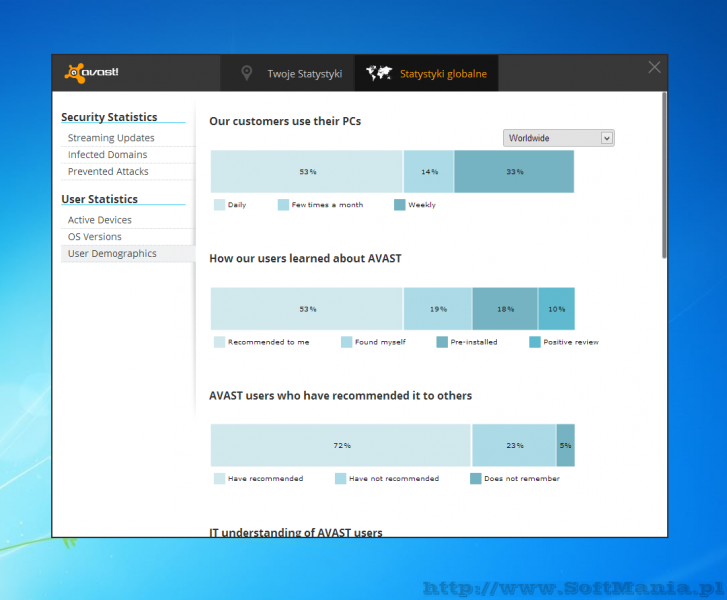
Task: Click the 23% Have not recommended bar segment
Action: click(514, 445)
